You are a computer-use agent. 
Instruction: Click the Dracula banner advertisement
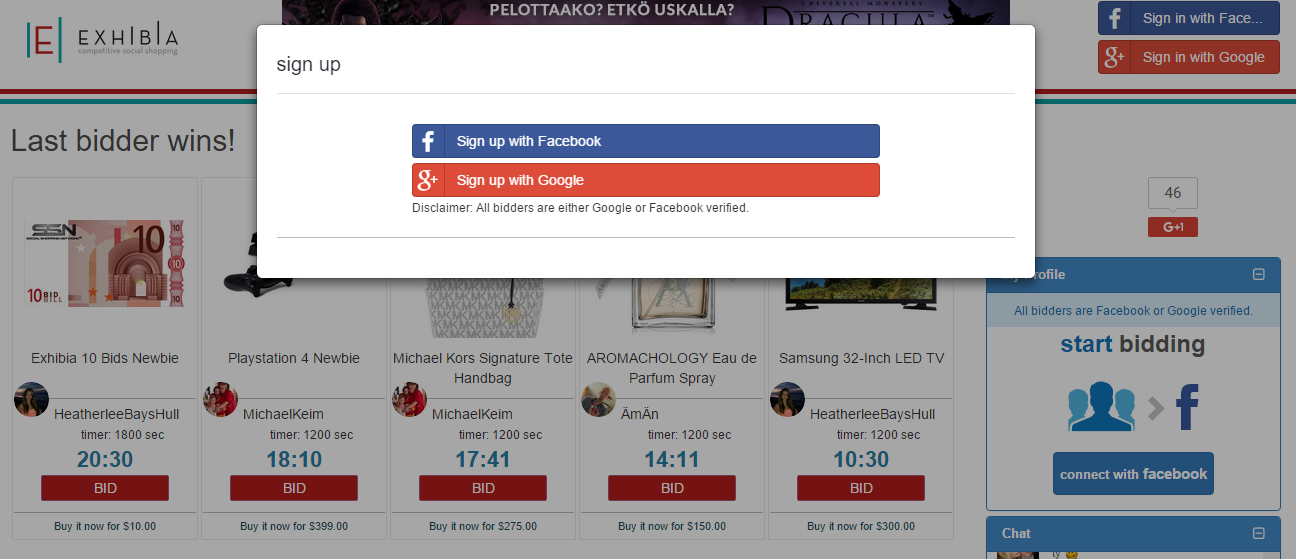click(645, 13)
